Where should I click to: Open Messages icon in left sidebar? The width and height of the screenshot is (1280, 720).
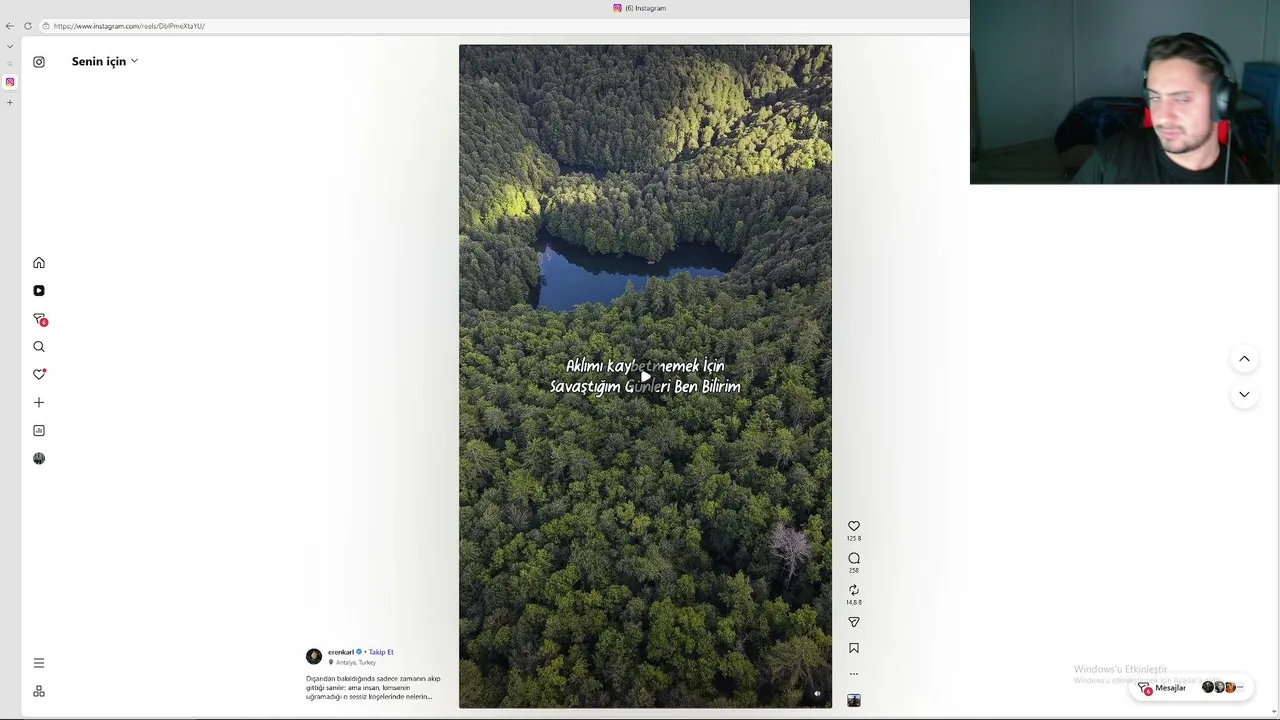point(39,319)
